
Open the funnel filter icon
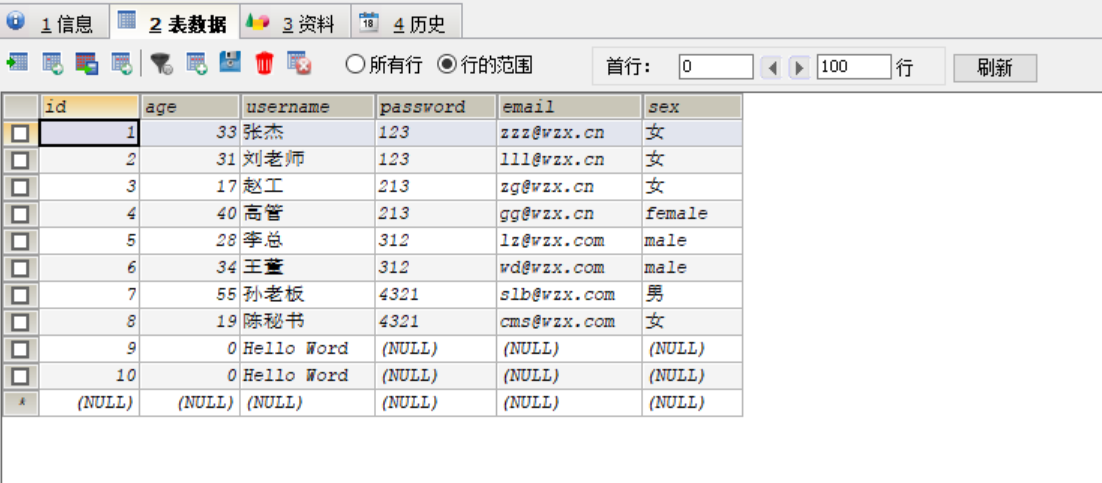[x=162, y=64]
